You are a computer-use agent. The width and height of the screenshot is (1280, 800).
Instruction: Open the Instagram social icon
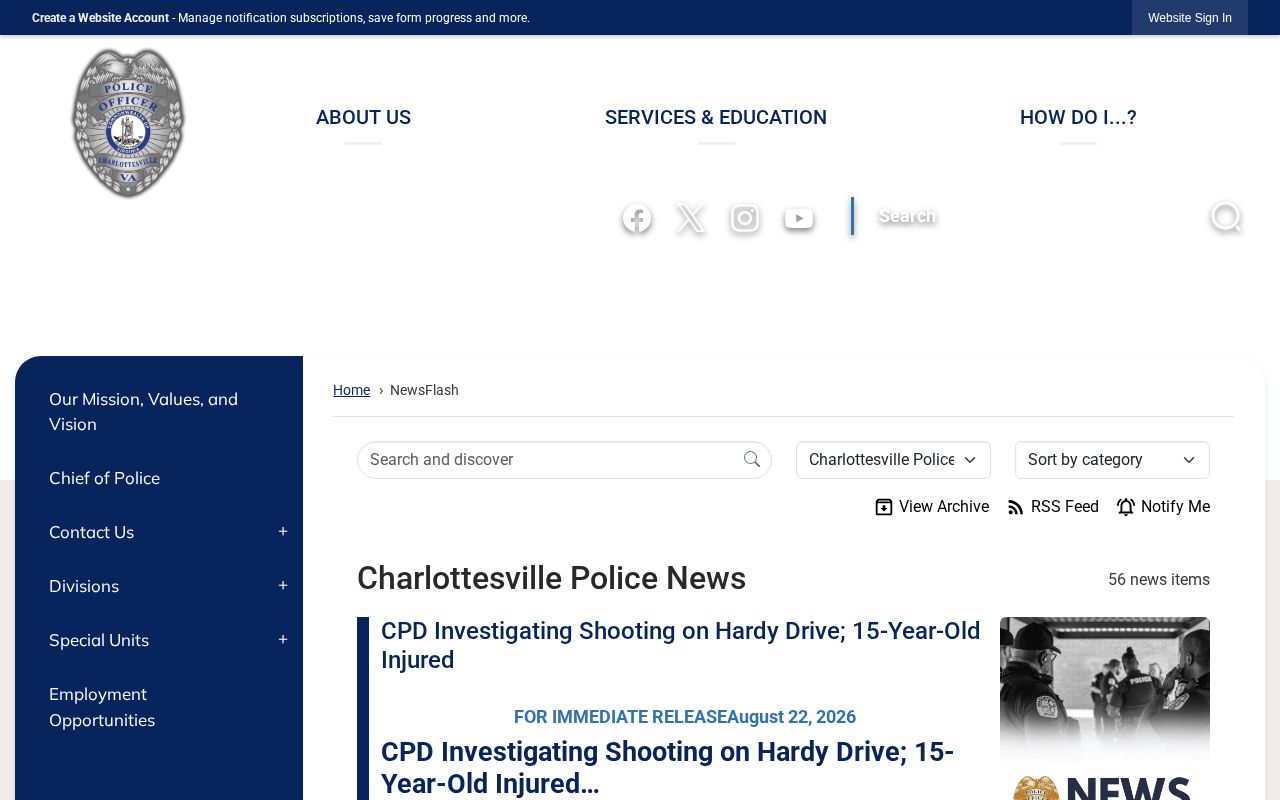(745, 218)
